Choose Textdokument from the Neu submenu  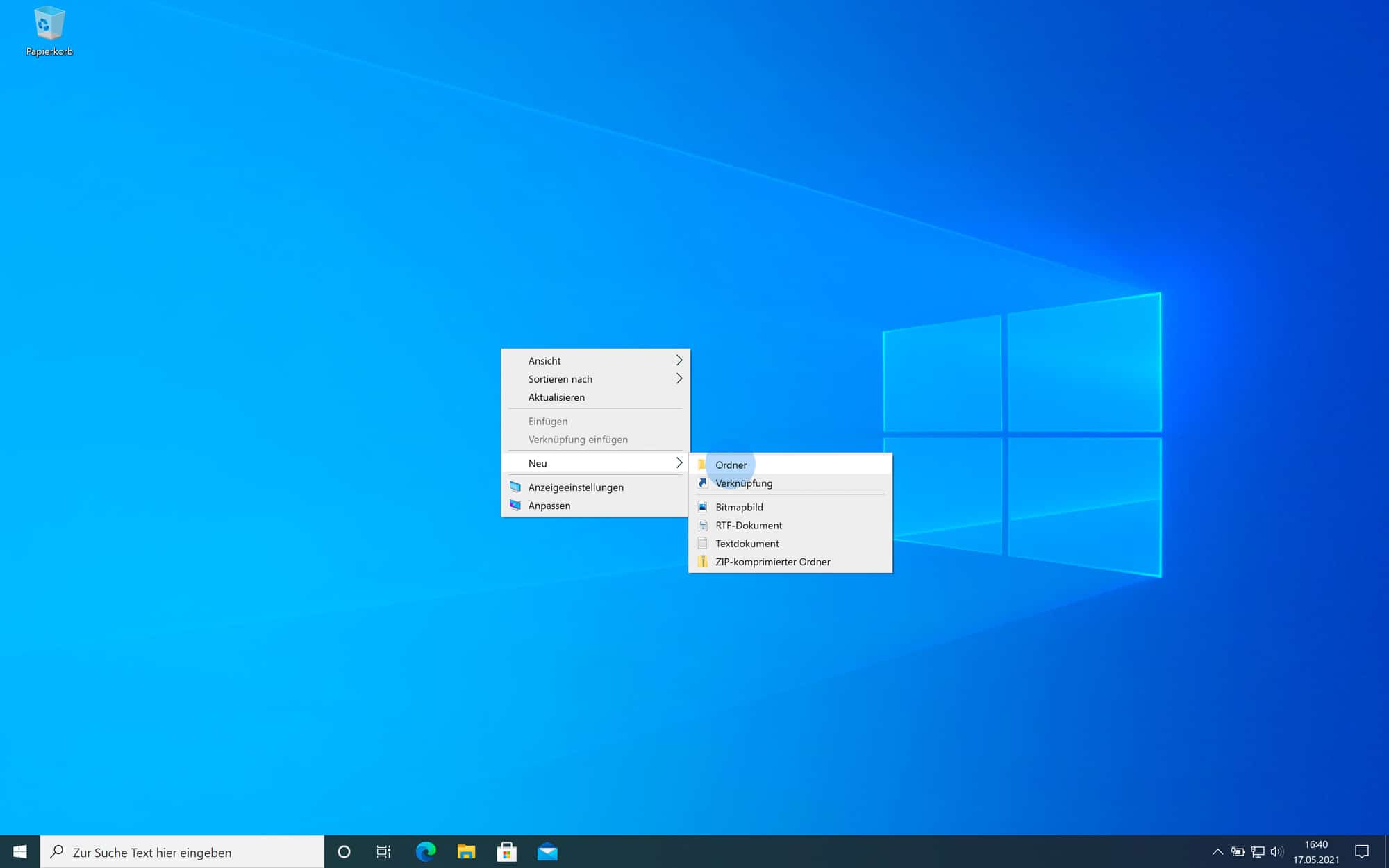tap(747, 543)
